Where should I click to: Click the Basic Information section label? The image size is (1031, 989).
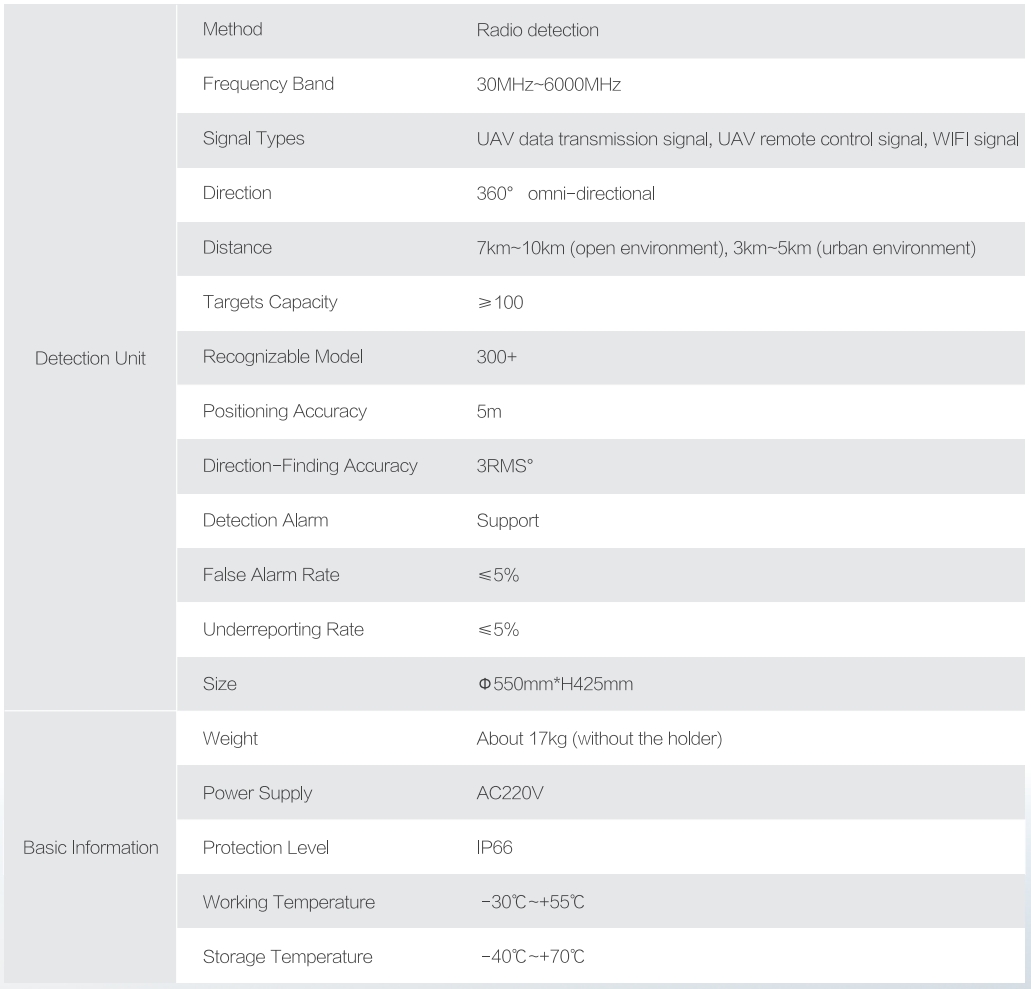90,848
